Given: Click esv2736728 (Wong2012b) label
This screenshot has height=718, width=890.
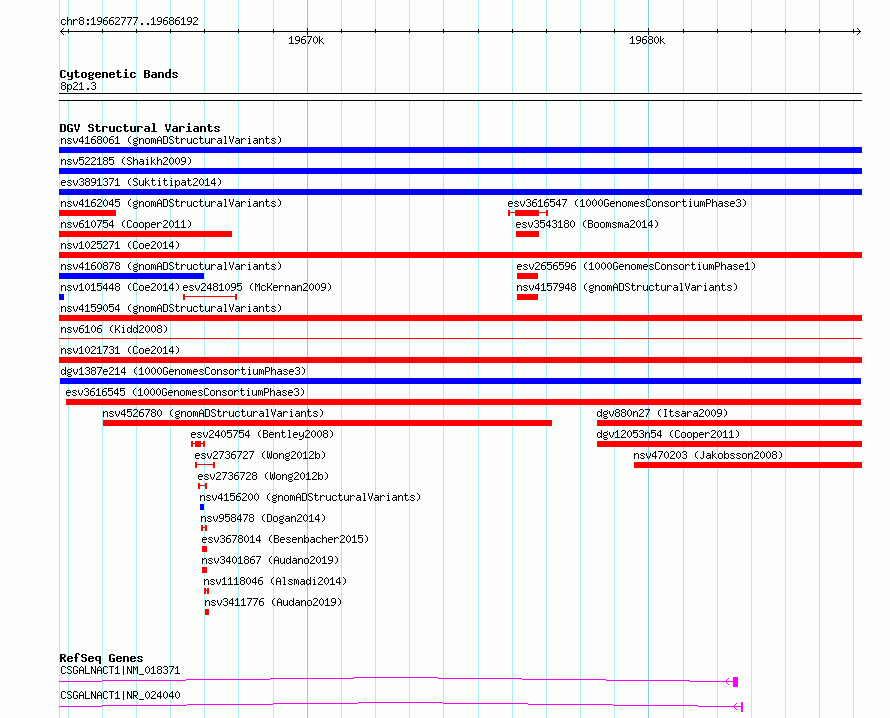Looking at the screenshot, I should 263,476.
